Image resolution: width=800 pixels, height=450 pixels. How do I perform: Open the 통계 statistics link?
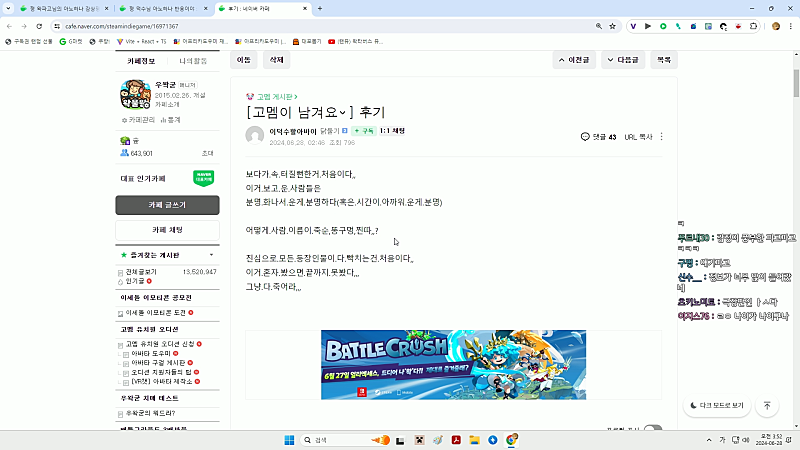tap(171, 120)
